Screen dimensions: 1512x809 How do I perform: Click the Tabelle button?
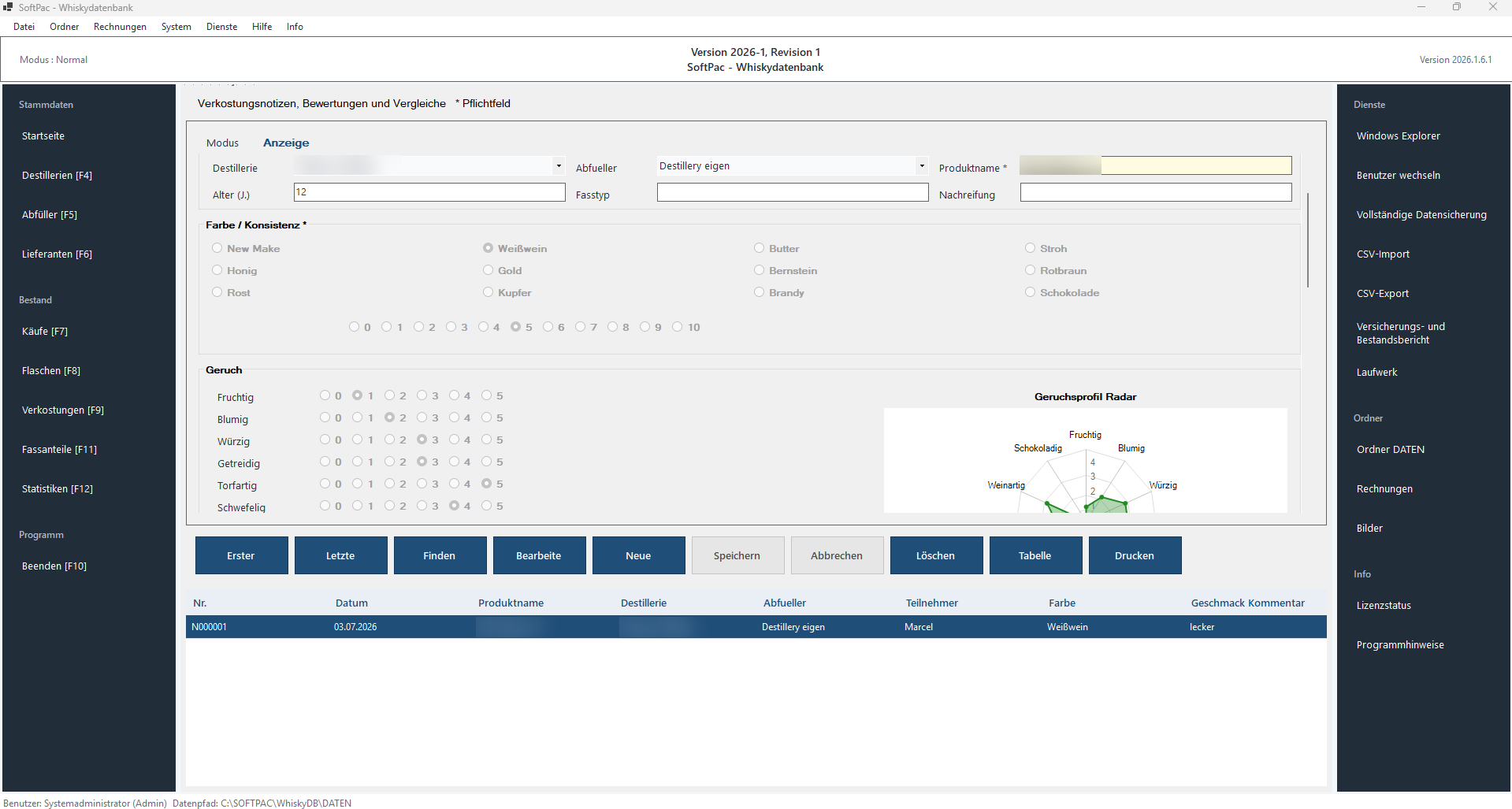click(x=1035, y=555)
